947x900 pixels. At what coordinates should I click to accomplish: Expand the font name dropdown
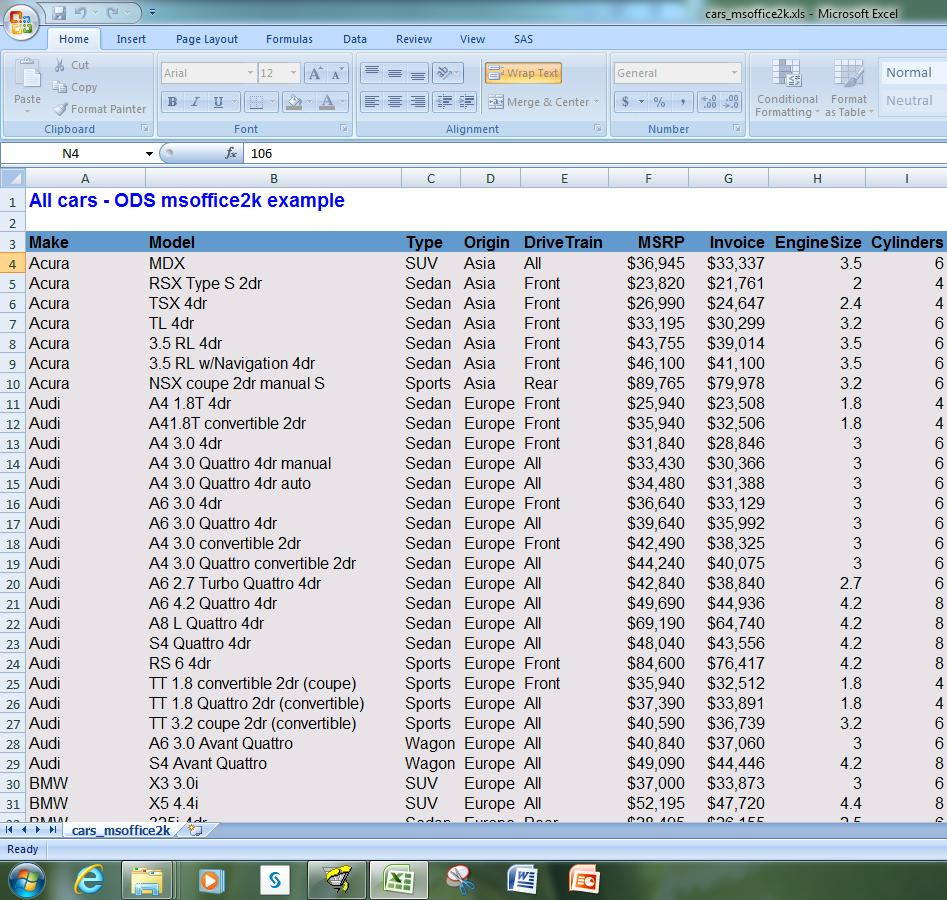click(x=250, y=73)
